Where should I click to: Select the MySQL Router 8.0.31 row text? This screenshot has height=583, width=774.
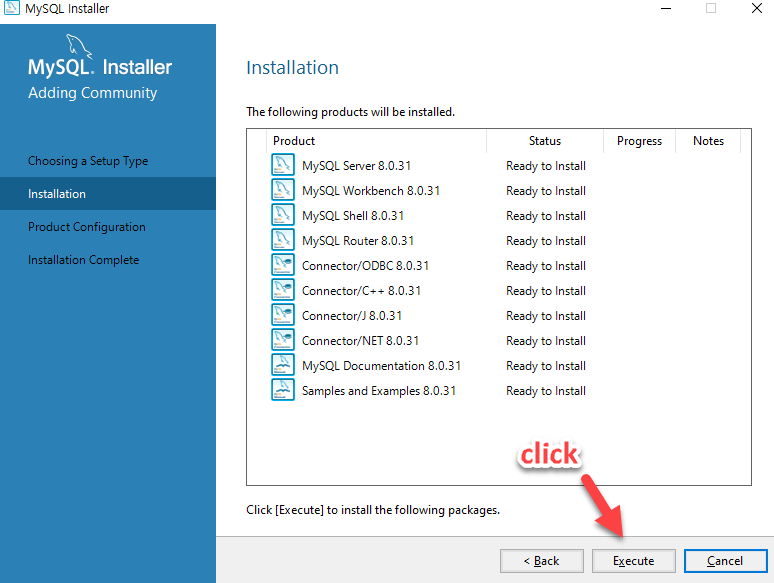click(358, 241)
